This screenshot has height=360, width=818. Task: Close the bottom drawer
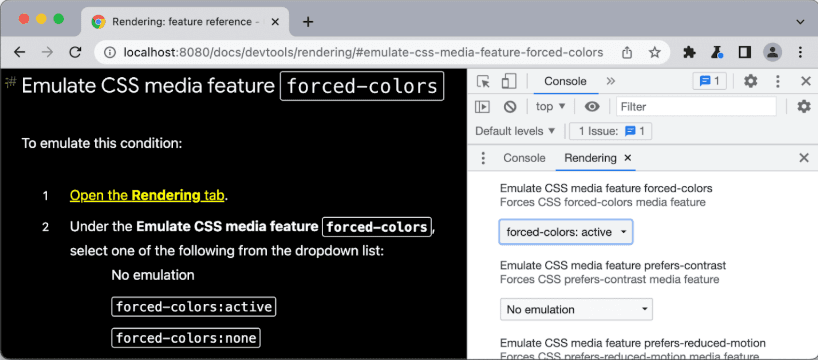pyautogui.click(x=804, y=158)
